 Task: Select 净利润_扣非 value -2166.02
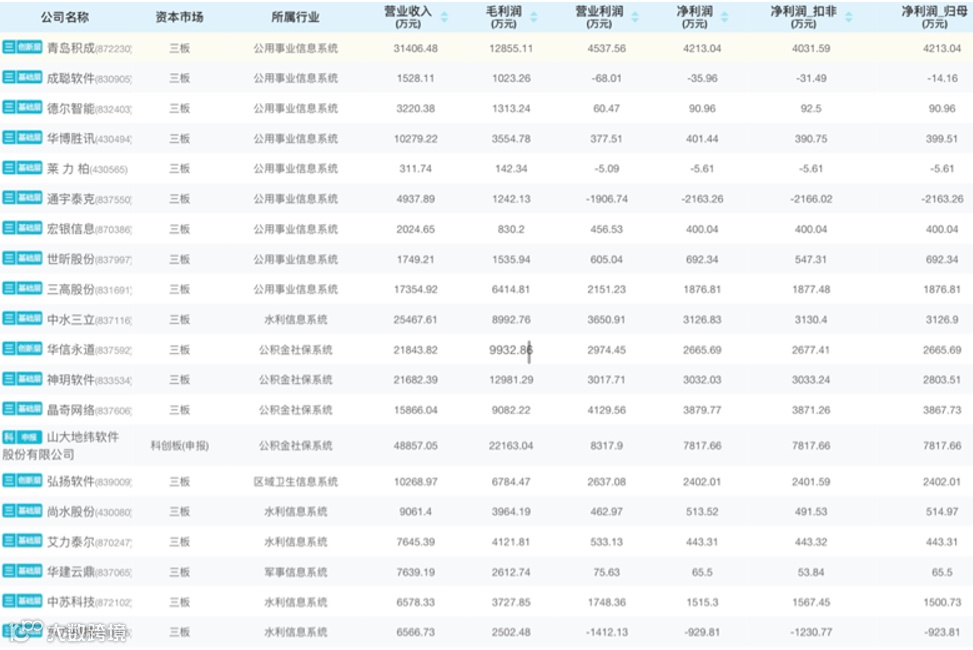pos(810,199)
